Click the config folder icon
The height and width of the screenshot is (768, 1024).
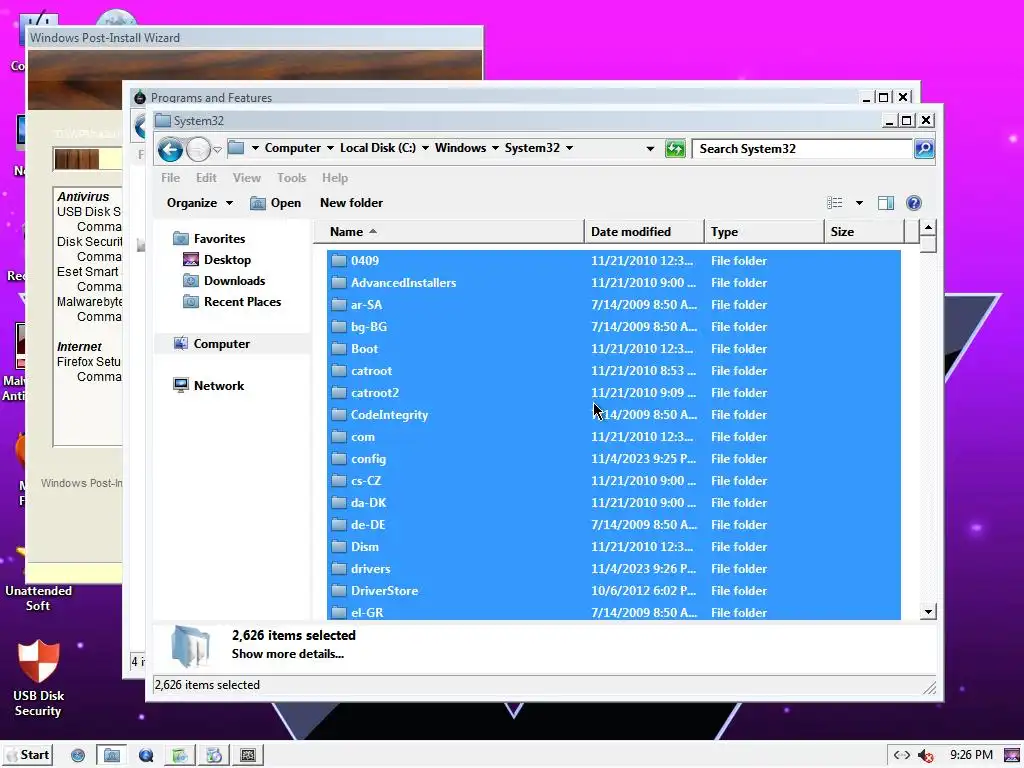tap(338, 459)
